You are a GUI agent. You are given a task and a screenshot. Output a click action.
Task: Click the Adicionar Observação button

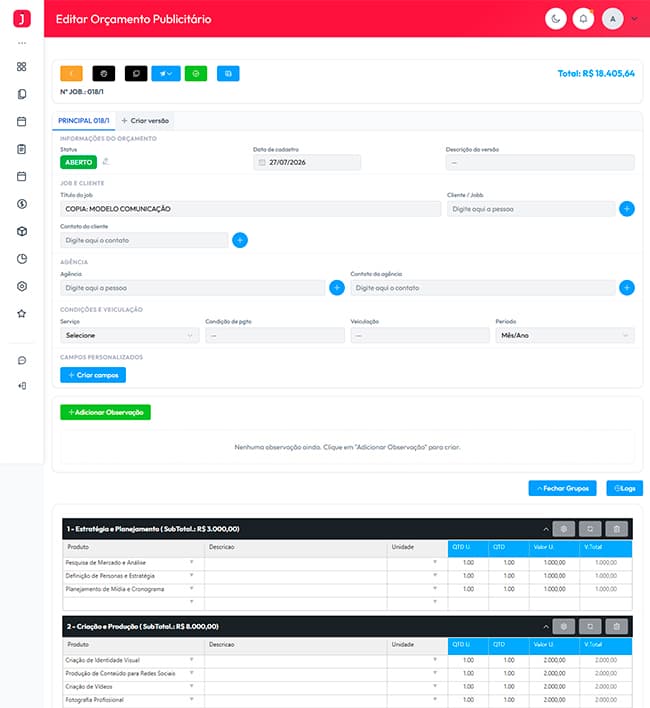coord(105,412)
